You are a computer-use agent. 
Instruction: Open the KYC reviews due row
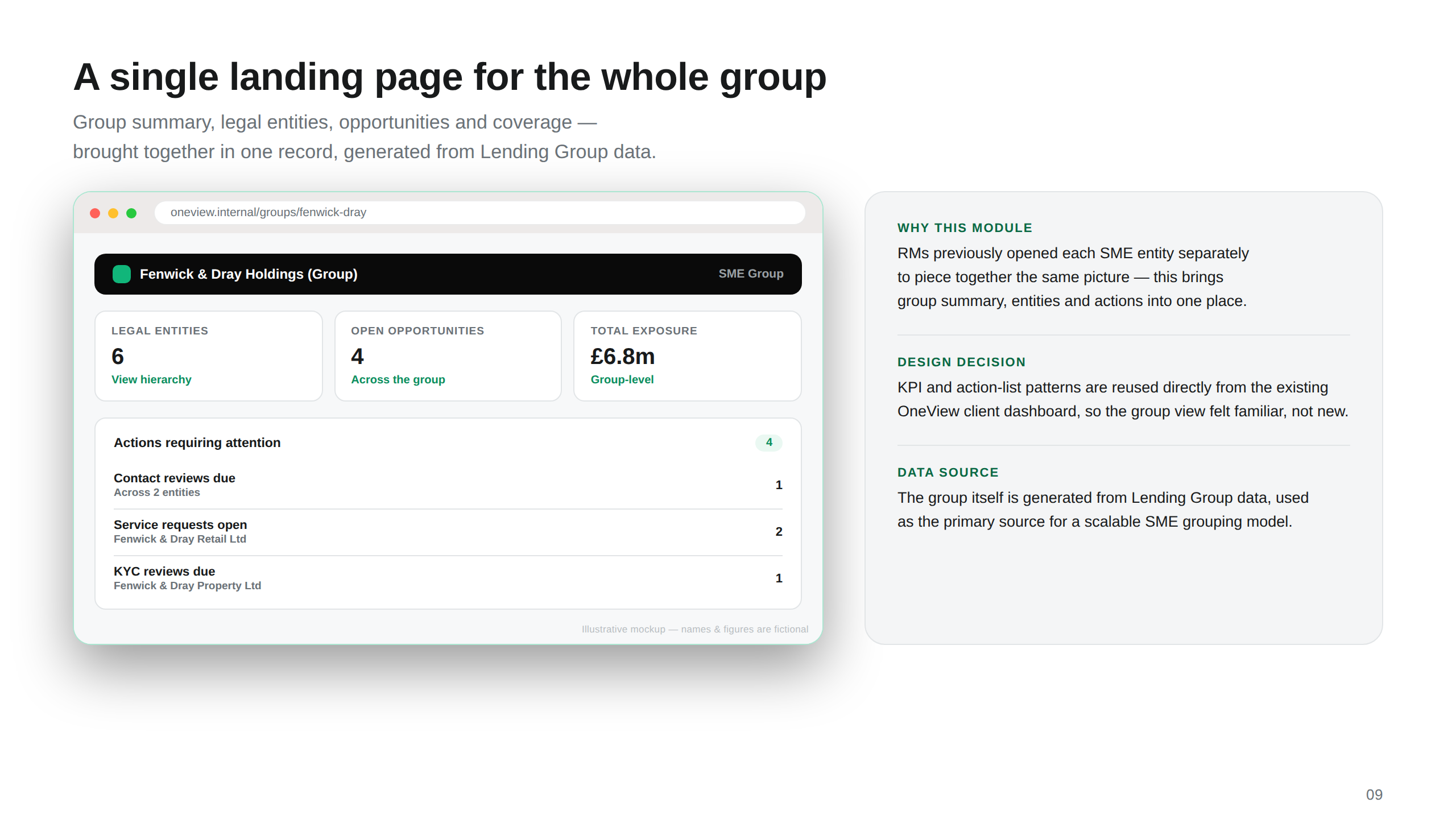click(x=448, y=578)
